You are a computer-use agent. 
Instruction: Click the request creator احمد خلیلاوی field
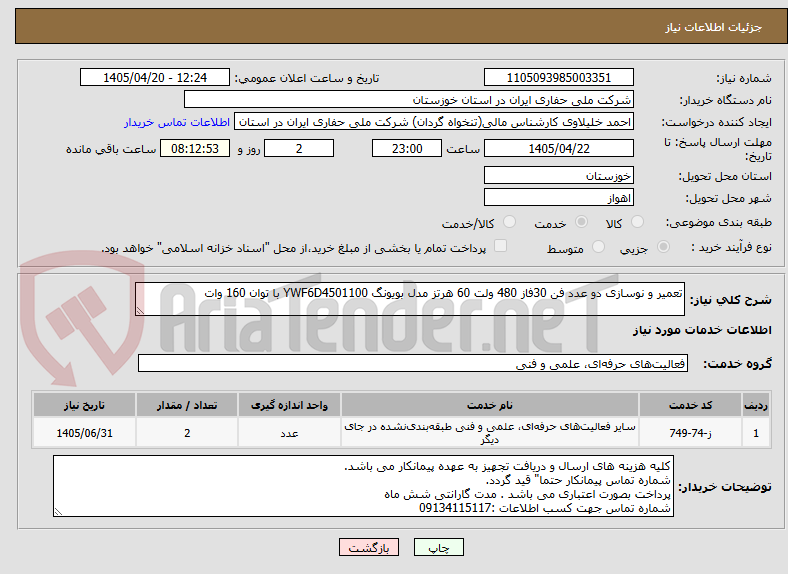click(x=434, y=122)
